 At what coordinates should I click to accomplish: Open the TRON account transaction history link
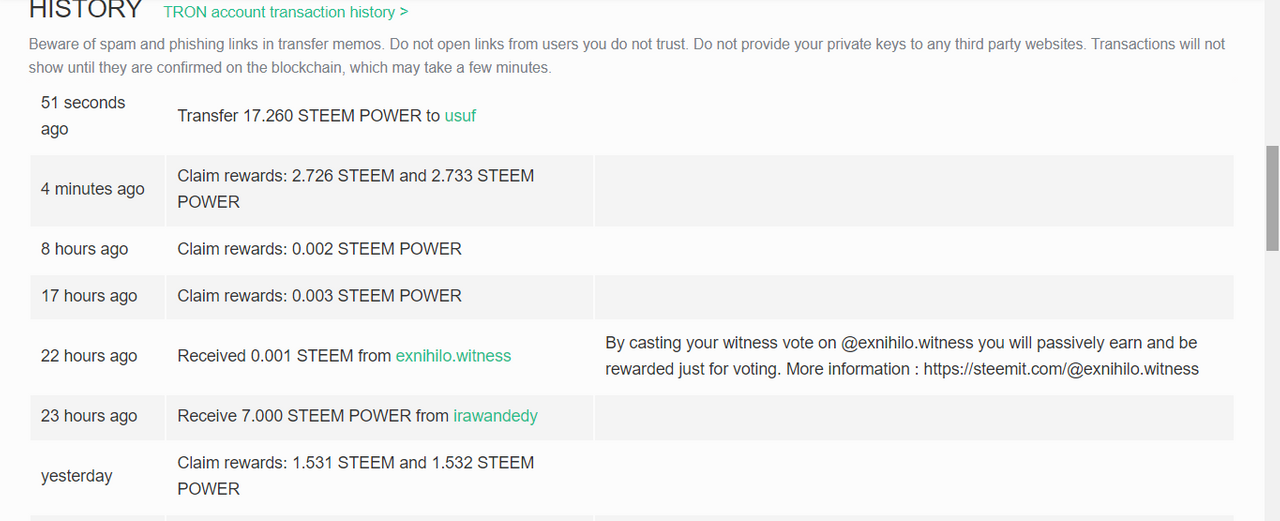coord(285,12)
